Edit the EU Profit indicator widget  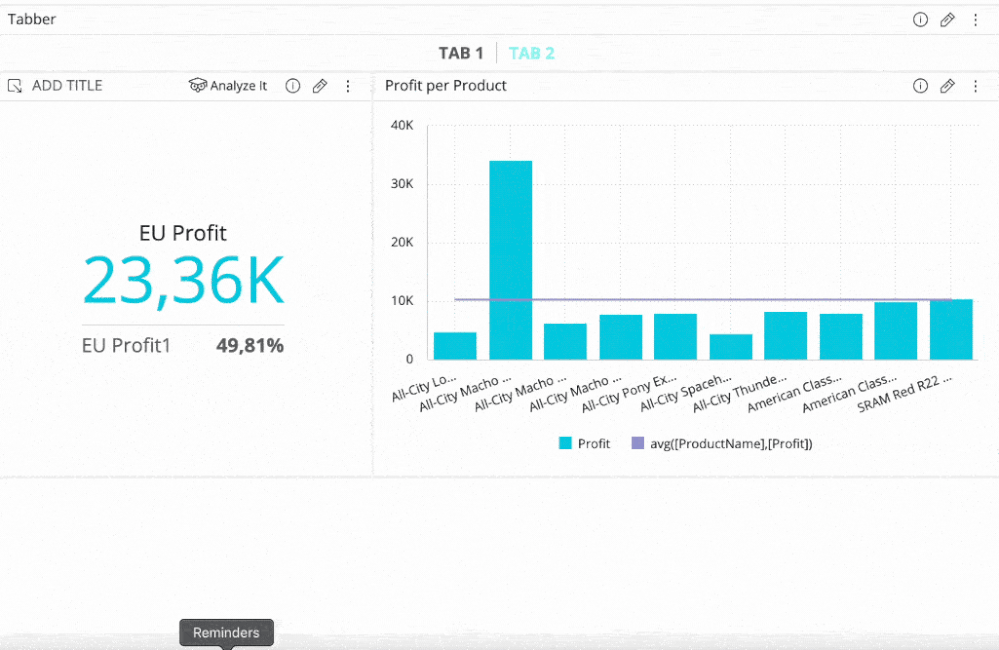[x=320, y=86]
